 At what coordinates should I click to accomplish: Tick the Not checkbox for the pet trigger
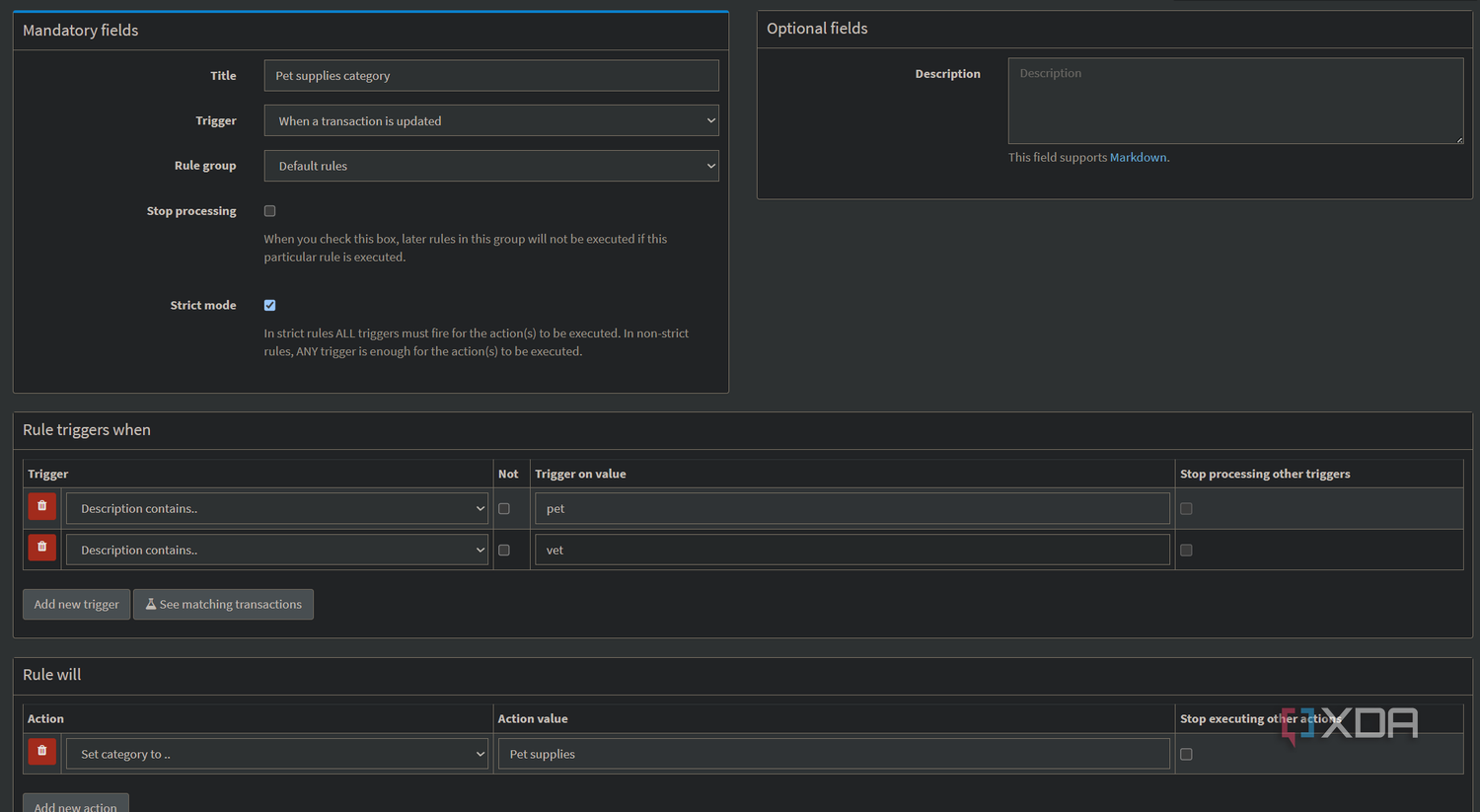click(x=504, y=509)
